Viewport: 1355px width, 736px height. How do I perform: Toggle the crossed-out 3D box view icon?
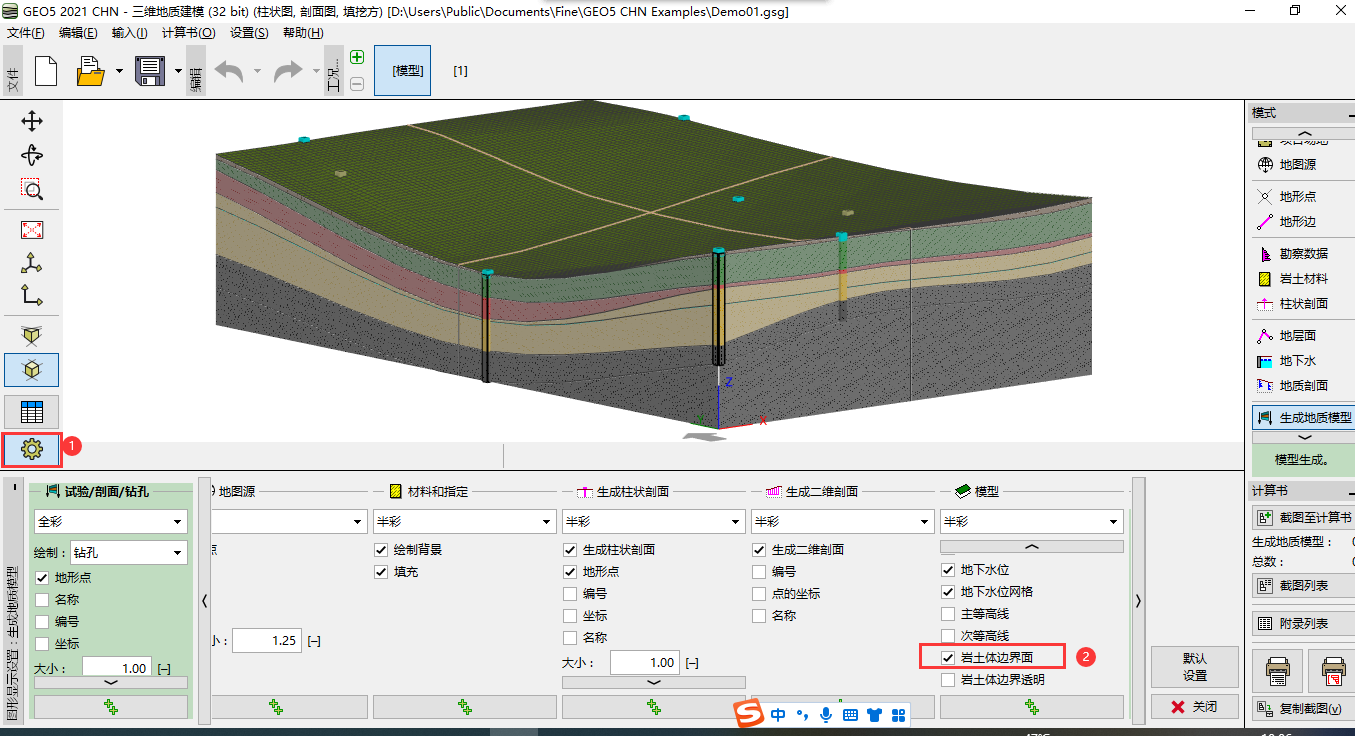point(32,336)
